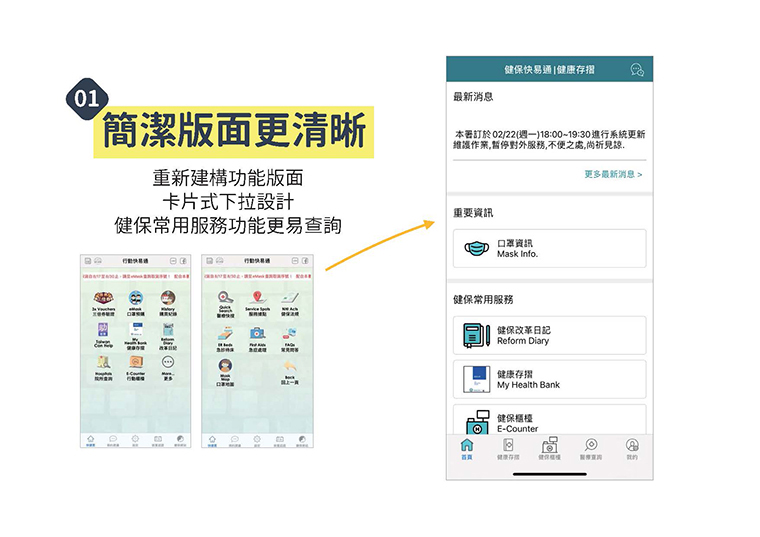
Task: Open the chat support icon in teal header
Action: [x=637, y=70]
